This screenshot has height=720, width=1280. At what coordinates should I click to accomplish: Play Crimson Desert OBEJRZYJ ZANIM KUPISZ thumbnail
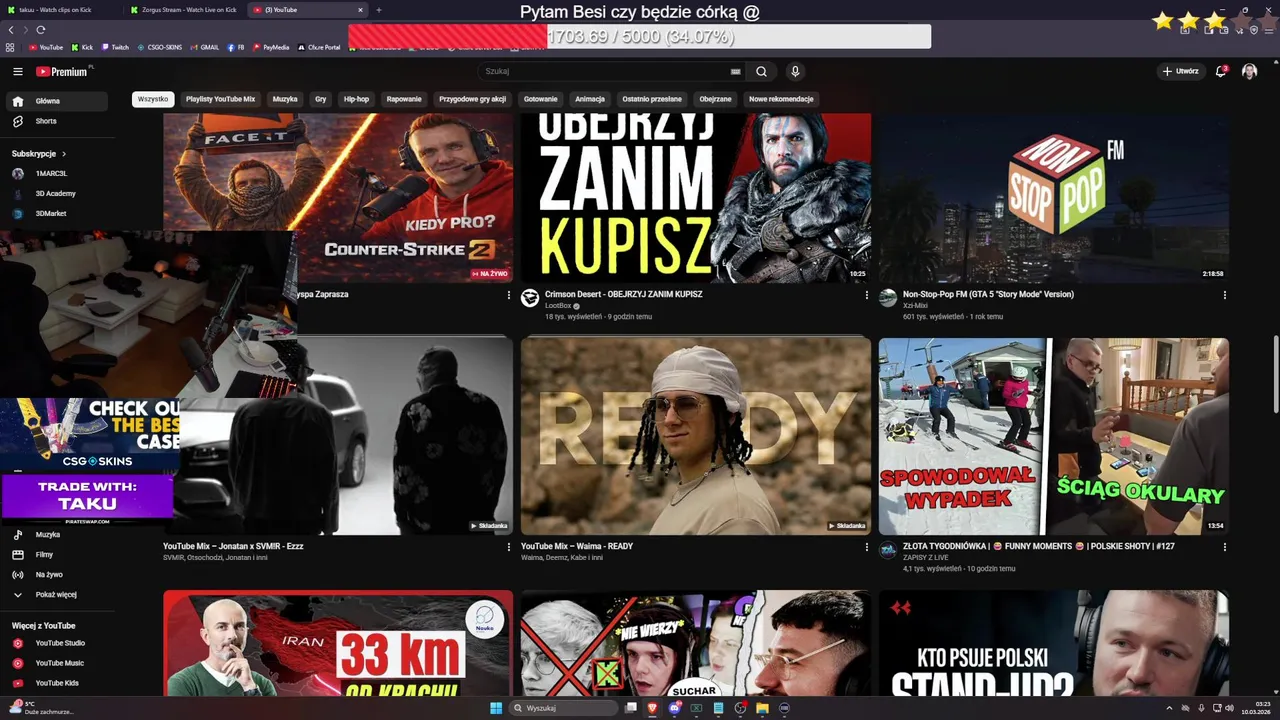696,198
